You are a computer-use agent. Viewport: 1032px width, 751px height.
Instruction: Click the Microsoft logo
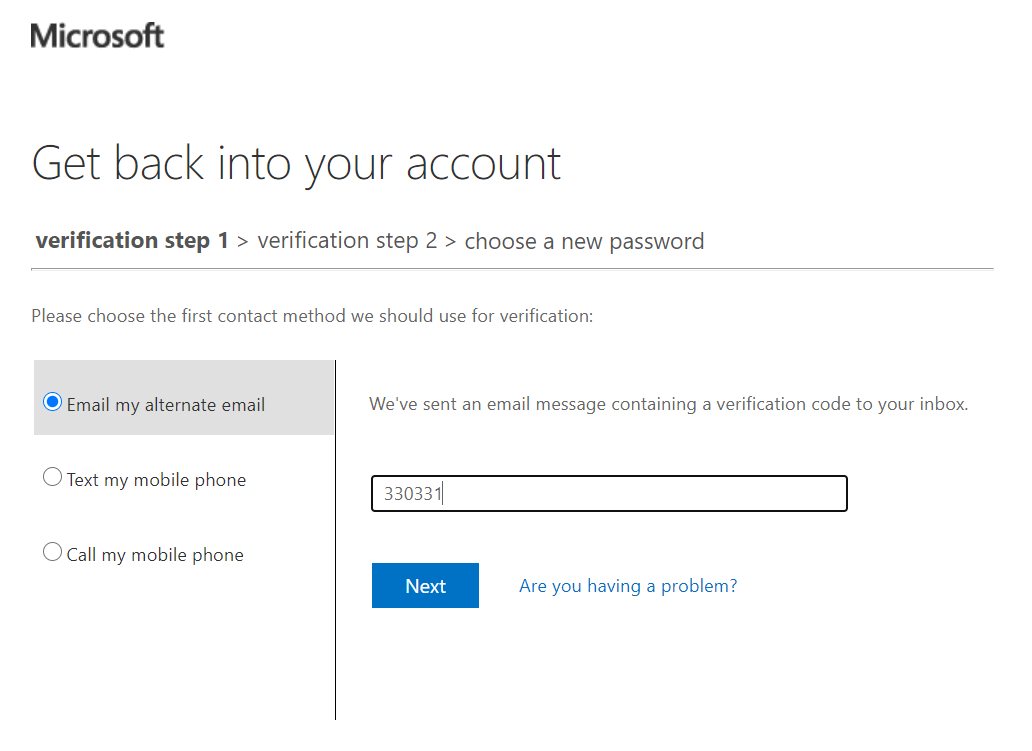click(x=96, y=35)
